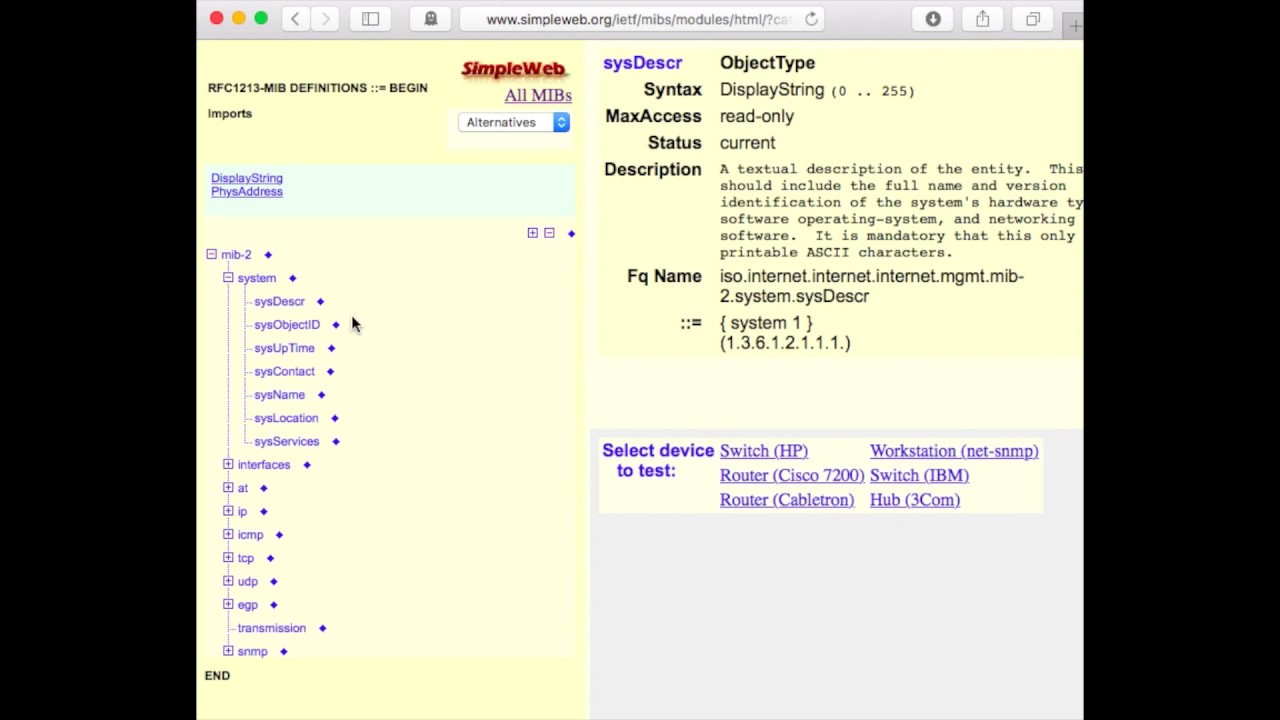Screen dimensions: 1280x720
Task: Click the Safari back arrow
Action: click(295, 19)
